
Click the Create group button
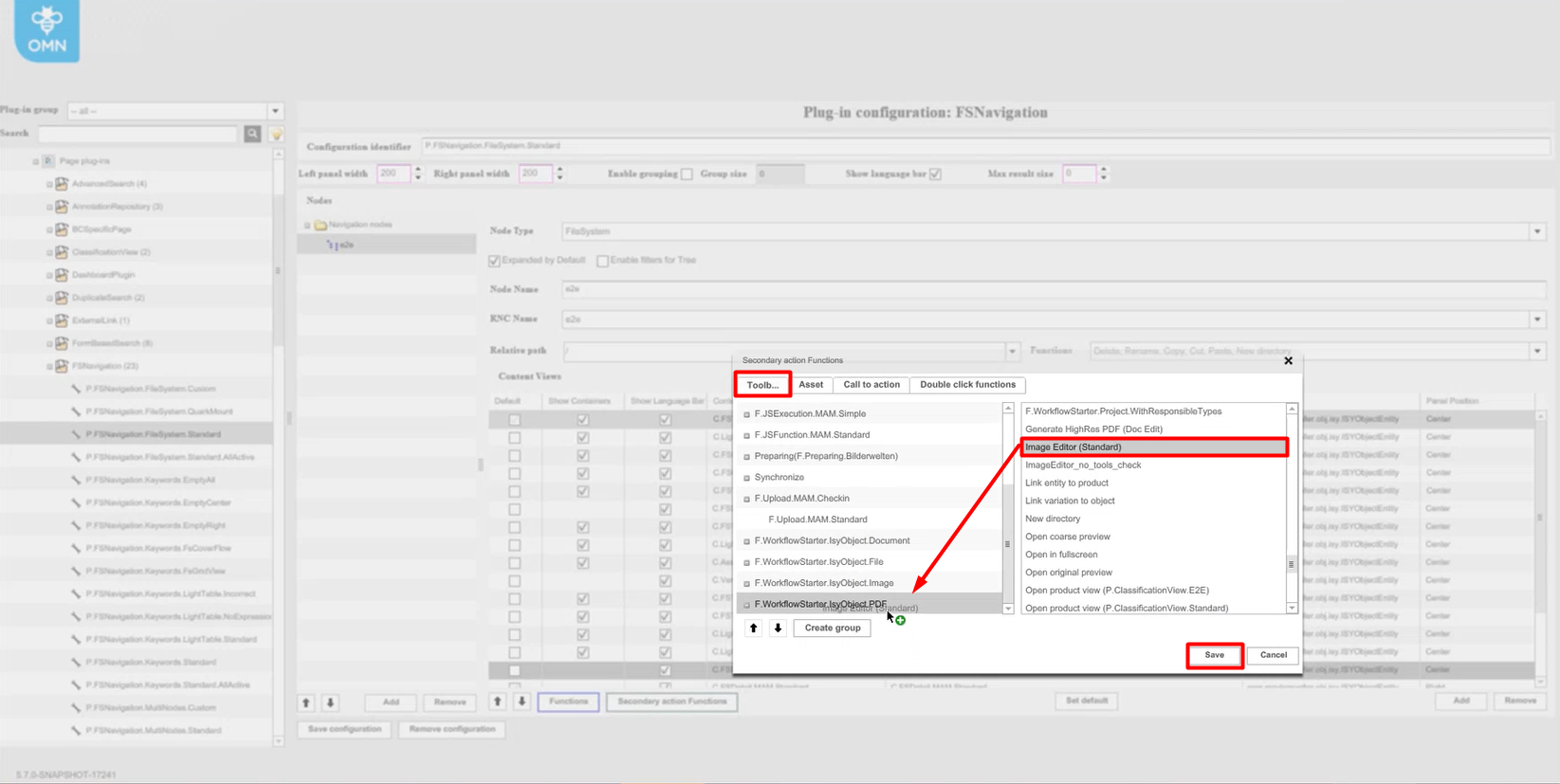(x=833, y=628)
